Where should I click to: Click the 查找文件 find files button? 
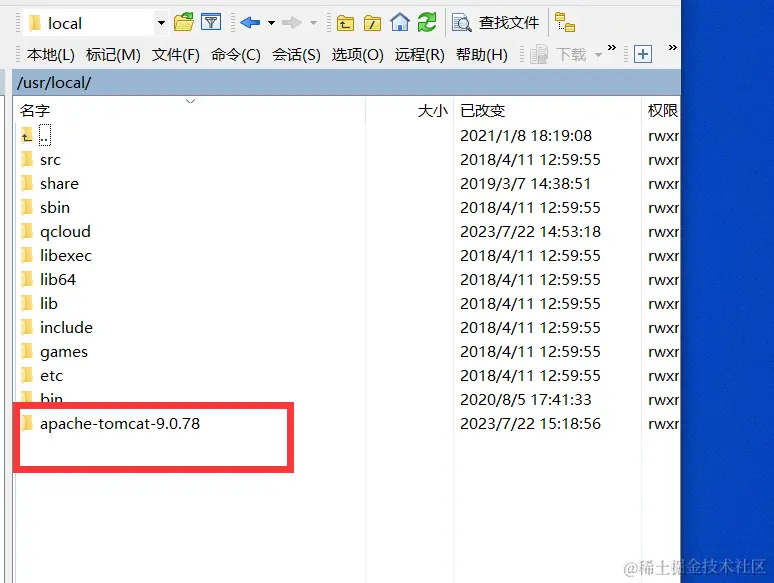pyautogui.click(x=496, y=23)
